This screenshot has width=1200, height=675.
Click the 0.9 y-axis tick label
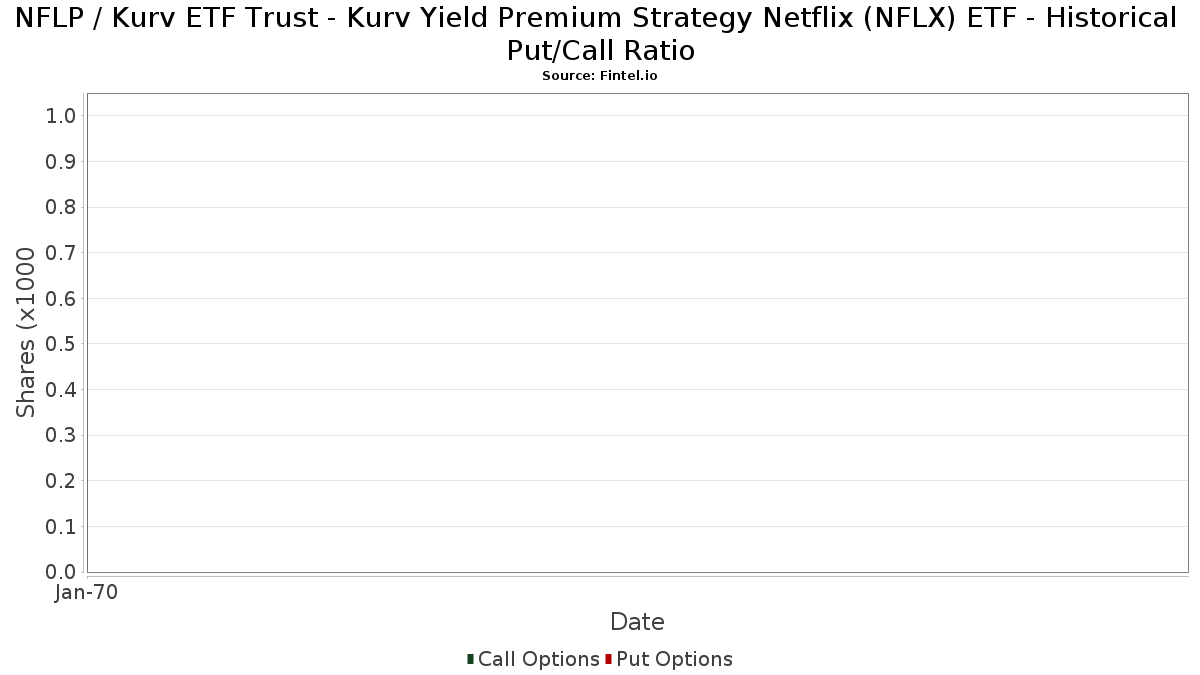click(x=61, y=162)
